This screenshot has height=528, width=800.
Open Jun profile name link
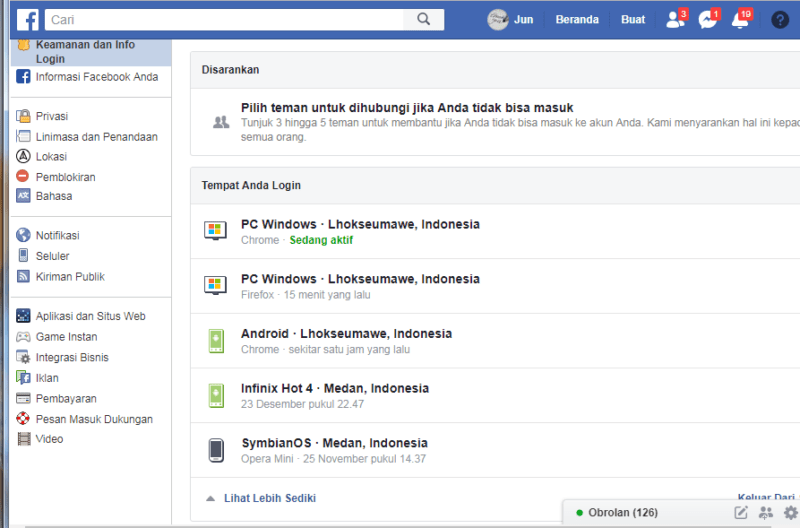coord(523,19)
